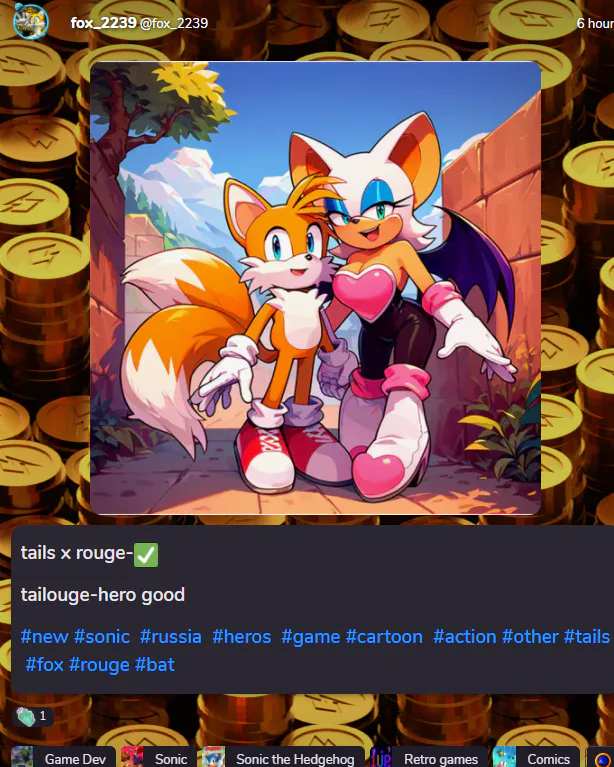Click the green checkmark emoji in the post
This screenshot has height=767, width=614.
[x=146, y=555]
